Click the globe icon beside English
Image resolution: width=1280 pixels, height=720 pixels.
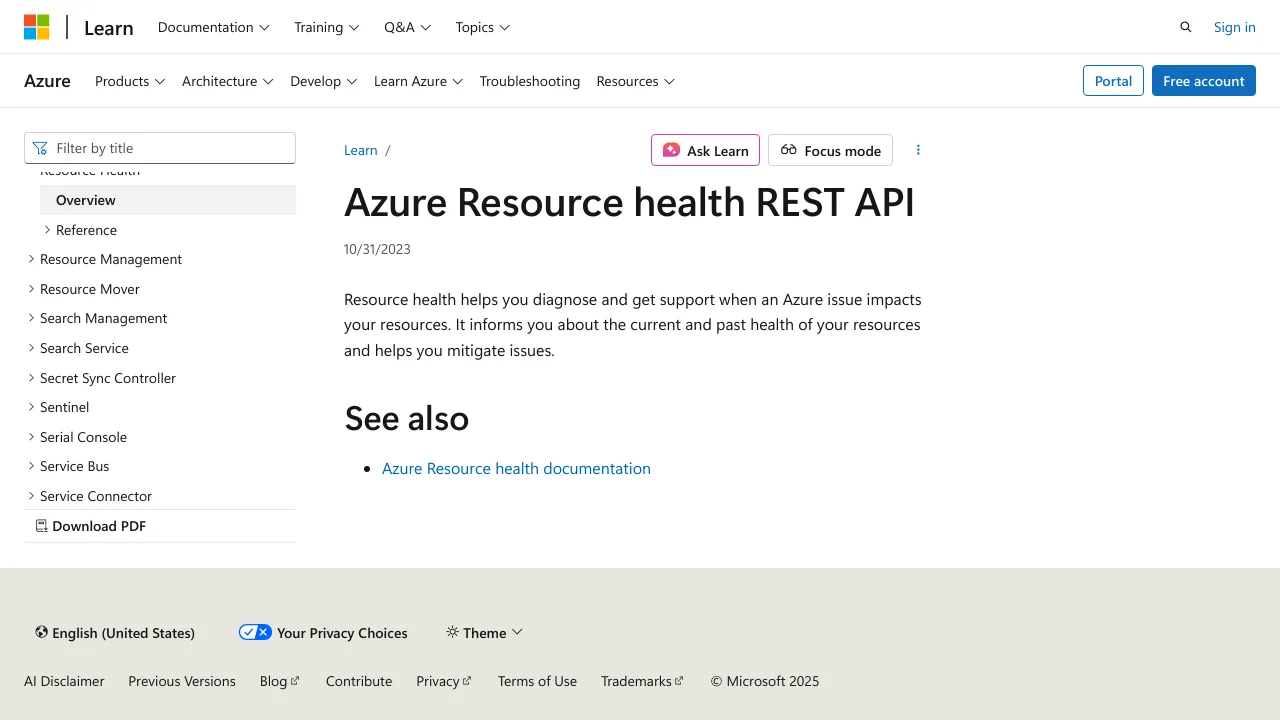point(41,632)
